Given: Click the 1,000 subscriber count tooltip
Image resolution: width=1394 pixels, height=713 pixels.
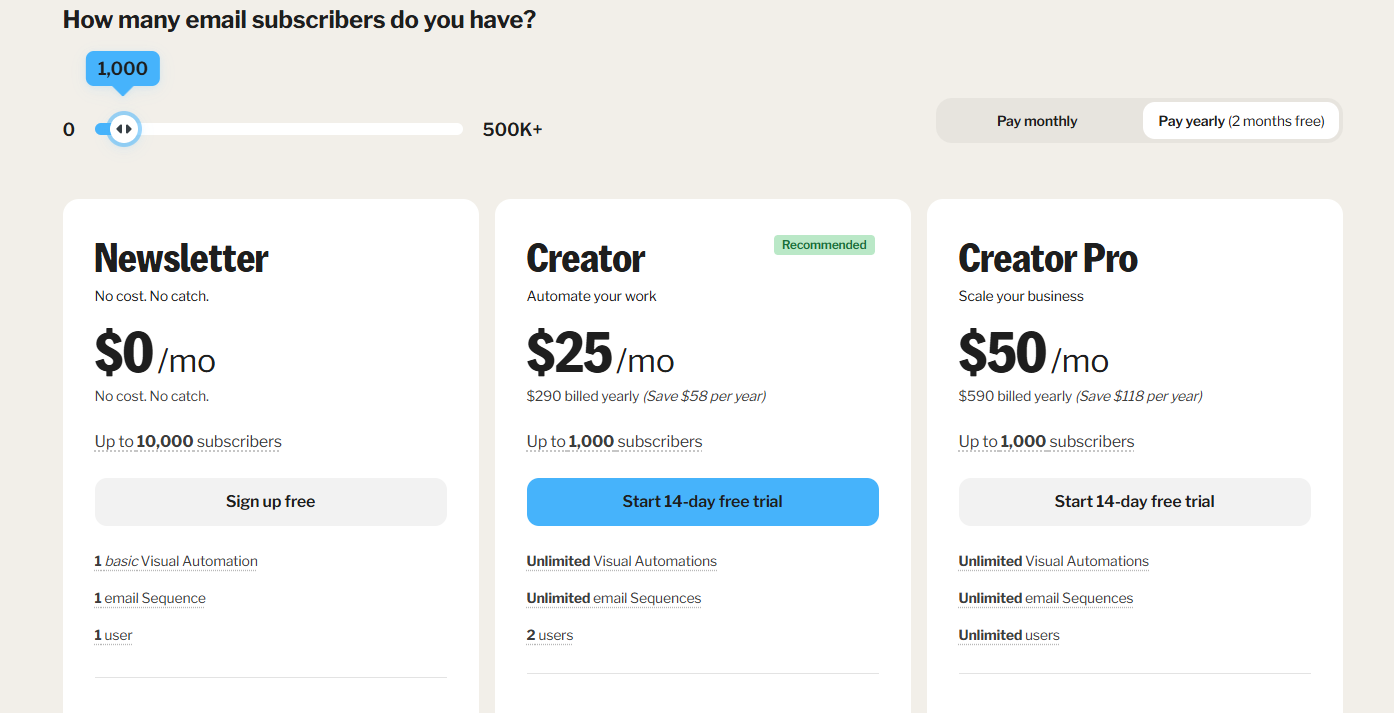Looking at the screenshot, I should pos(122,68).
